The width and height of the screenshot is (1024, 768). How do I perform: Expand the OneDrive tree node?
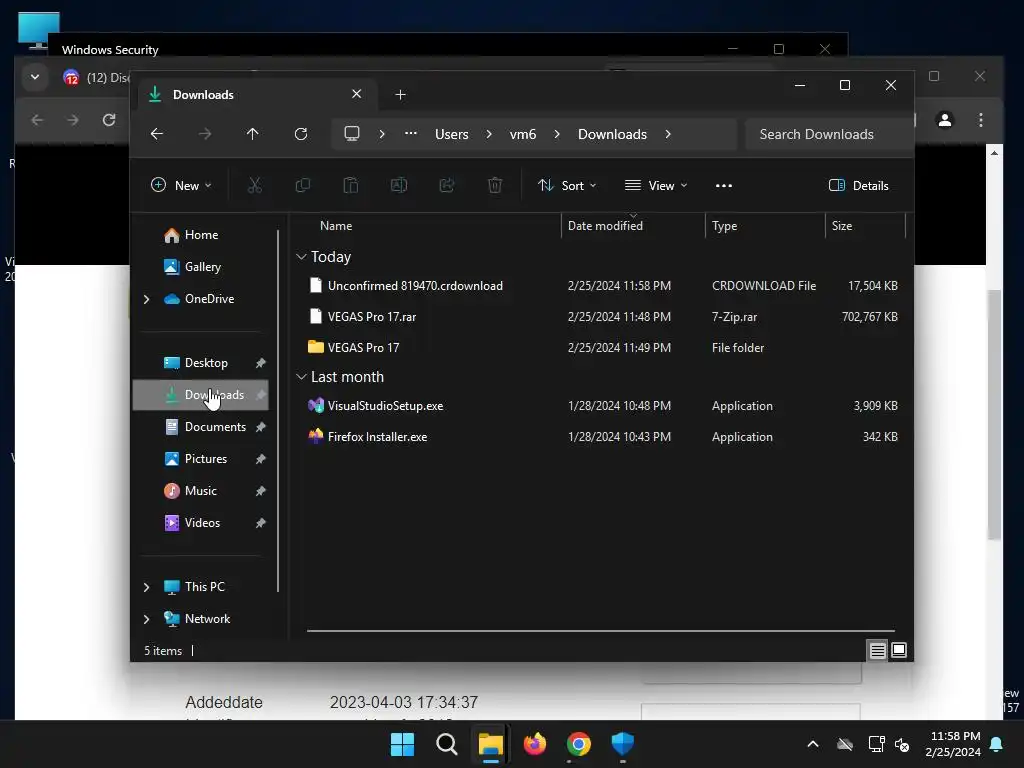(x=146, y=299)
